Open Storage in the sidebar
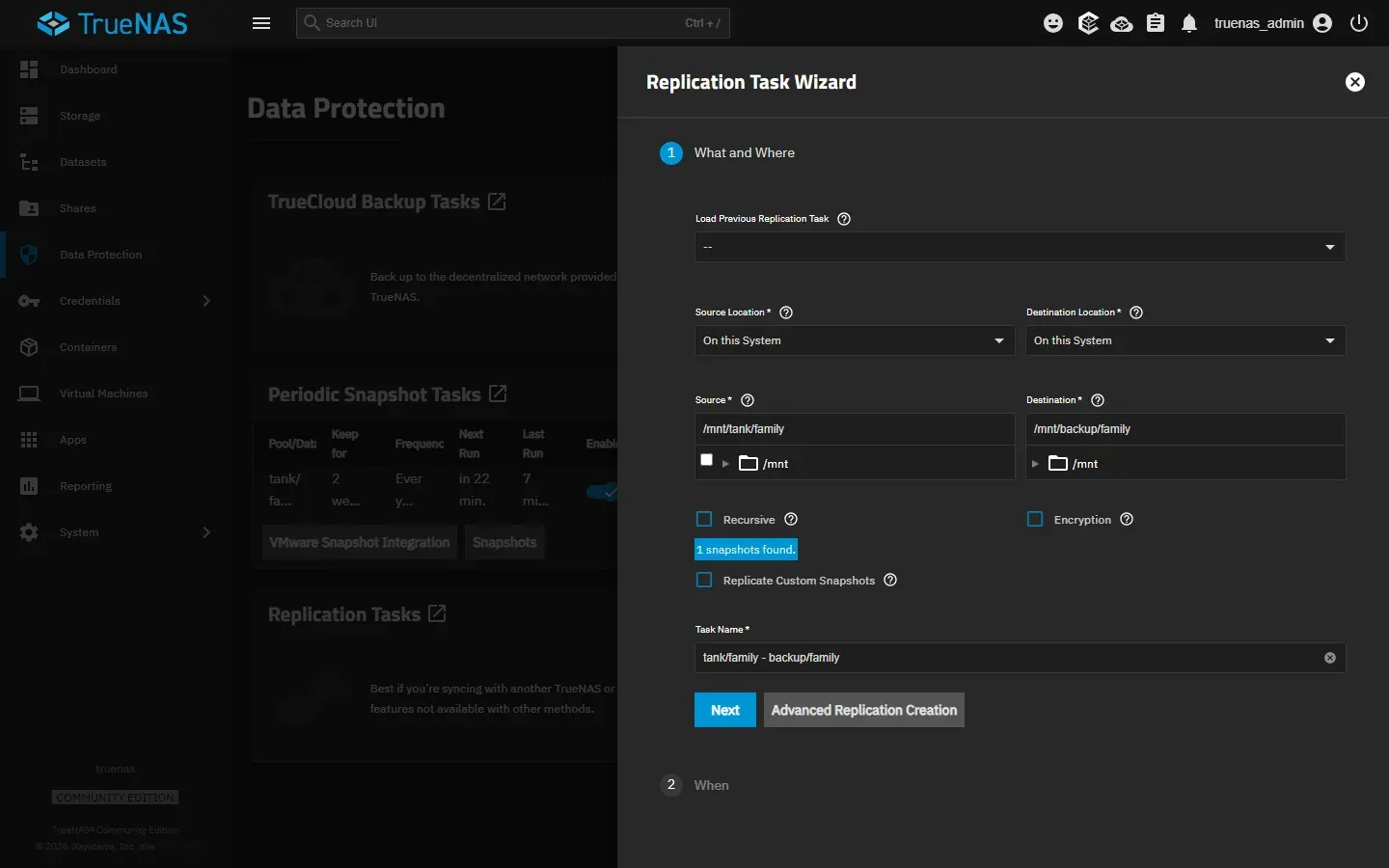The height and width of the screenshot is (868, 1389). (116, 116)
